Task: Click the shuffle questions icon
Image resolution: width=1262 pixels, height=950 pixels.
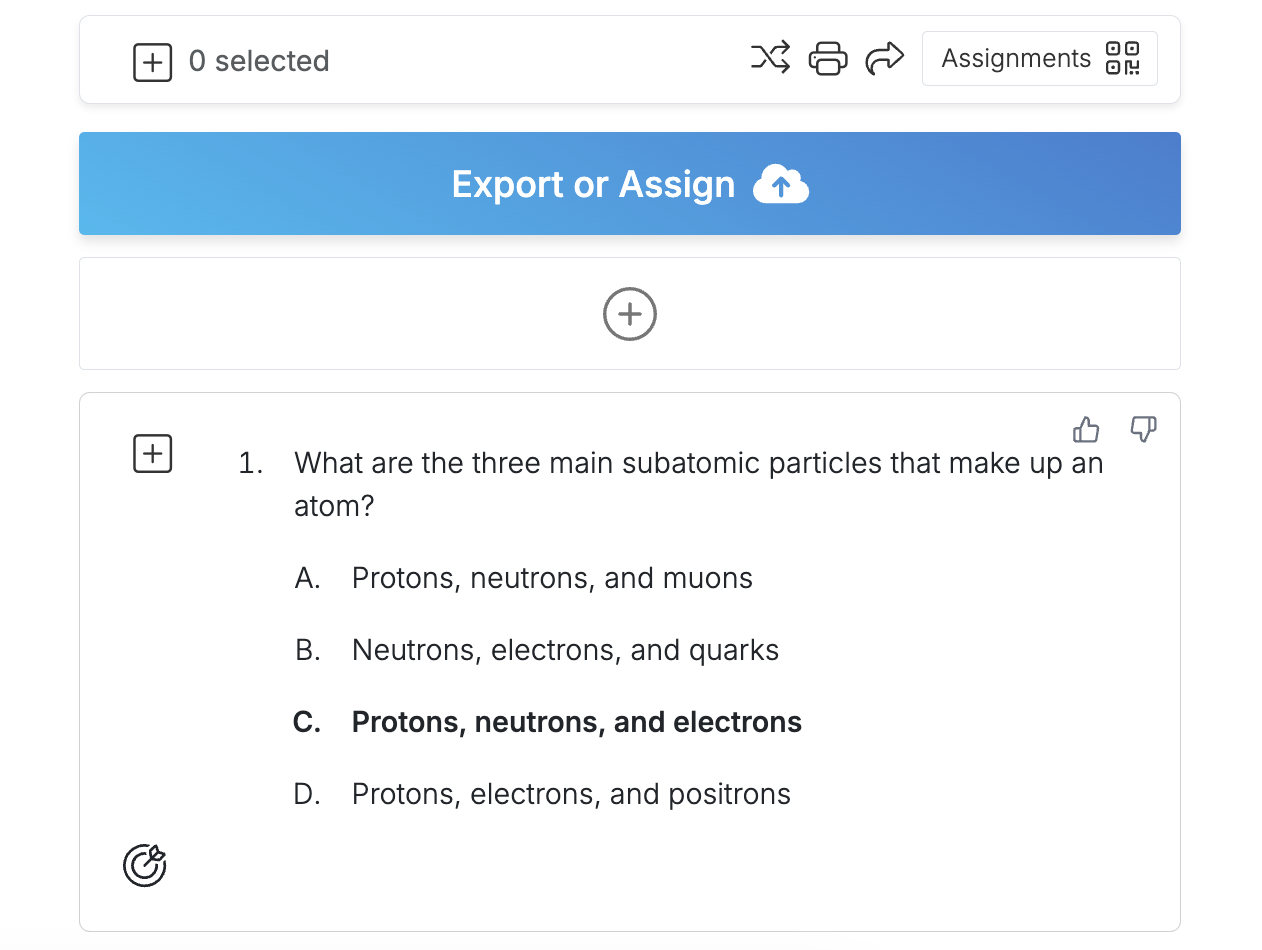Action: tap(770, 58)
